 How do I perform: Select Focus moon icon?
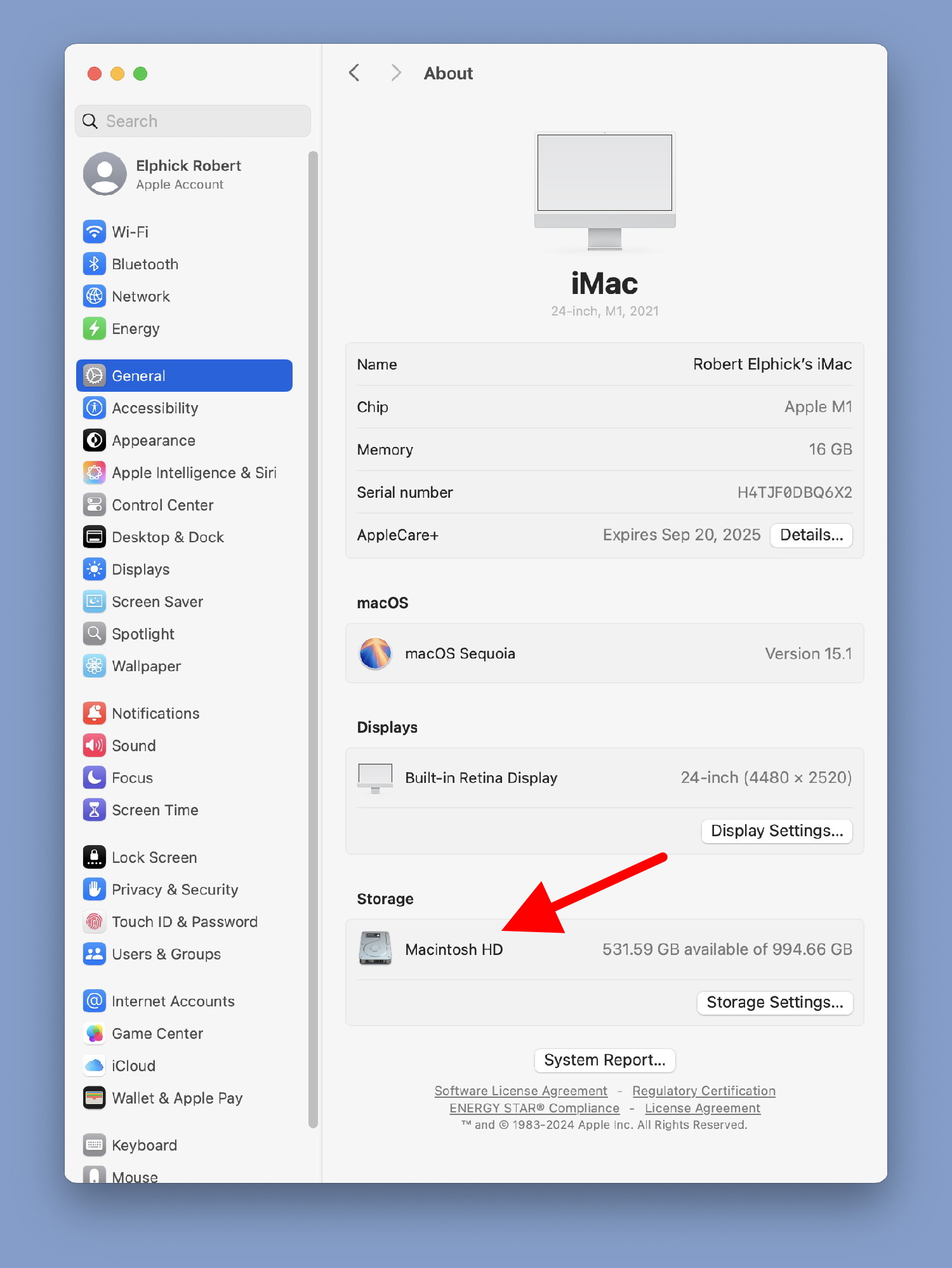click(95, 778)
